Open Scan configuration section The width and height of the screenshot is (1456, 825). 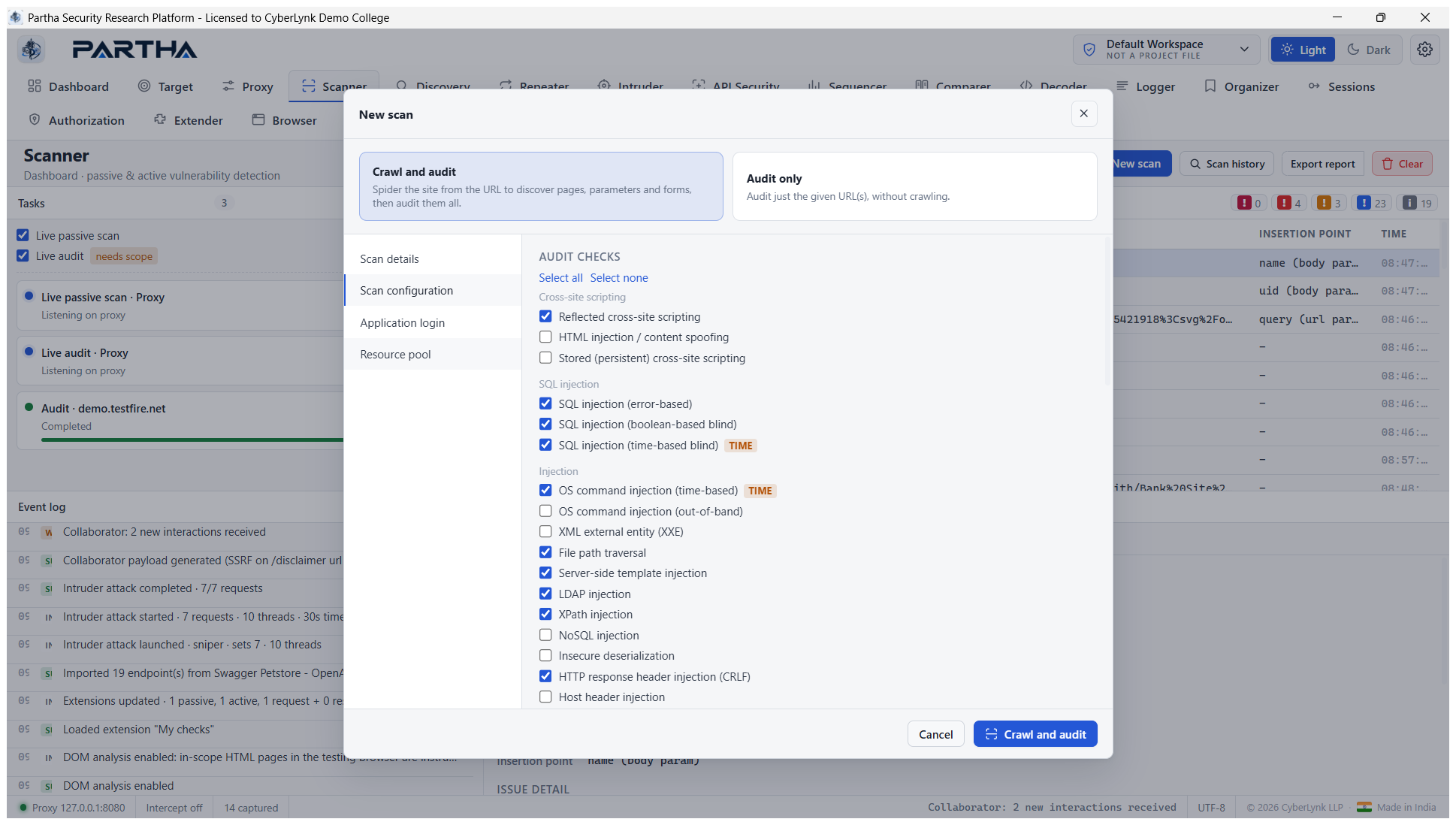(433, 290)
